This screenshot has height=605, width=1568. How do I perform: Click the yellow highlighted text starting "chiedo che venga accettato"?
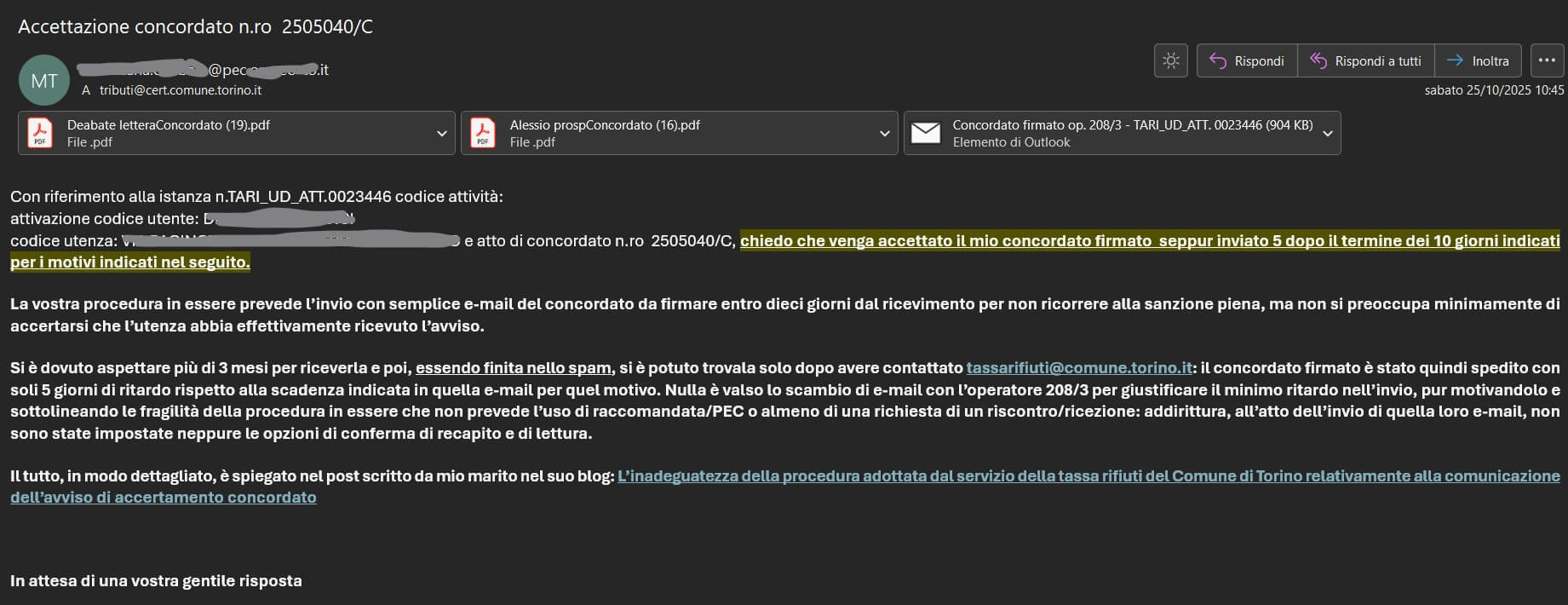(x=1149, y=241)
